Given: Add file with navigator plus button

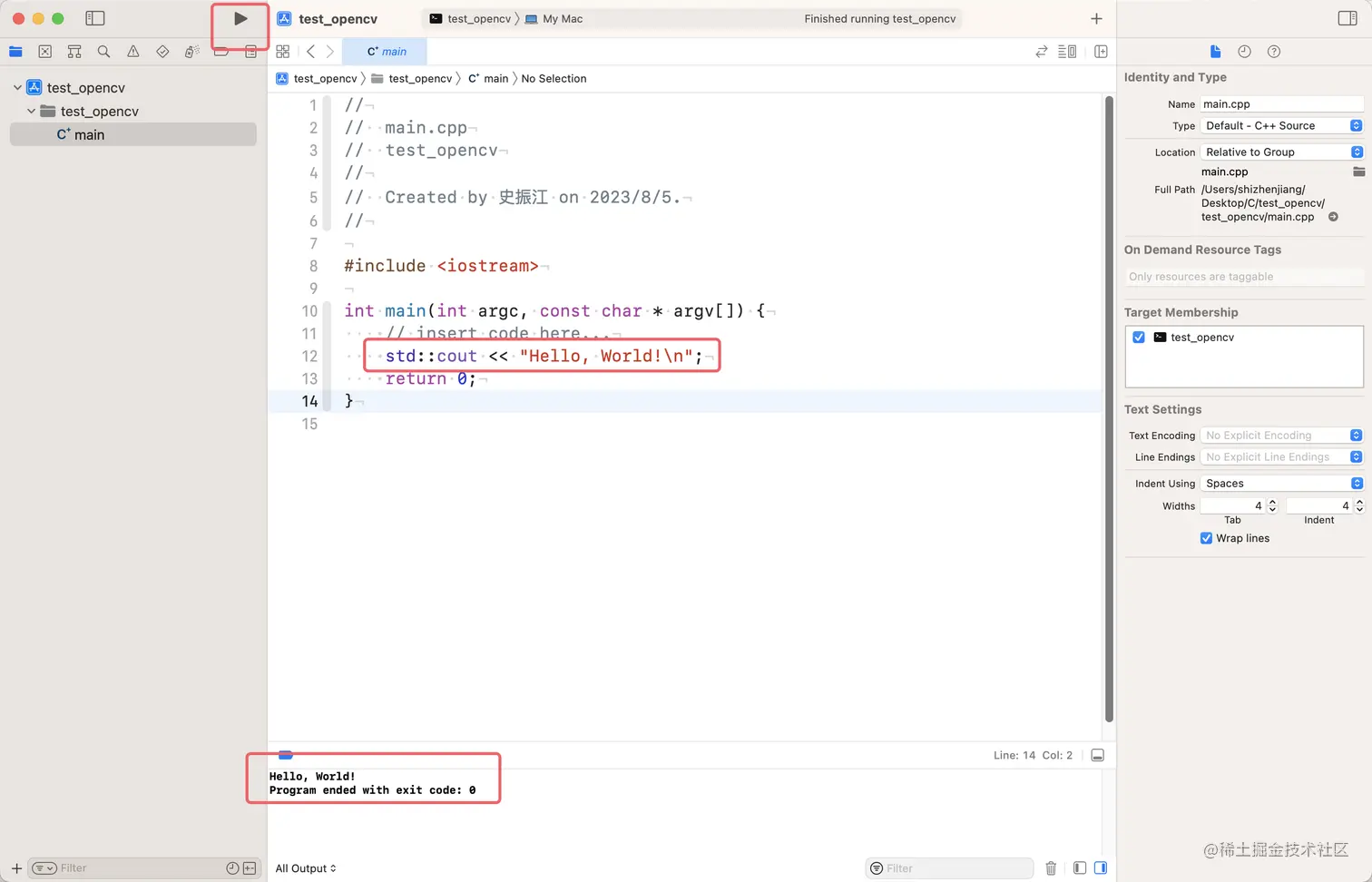Looking at the screenshot, I should point(16,868).
